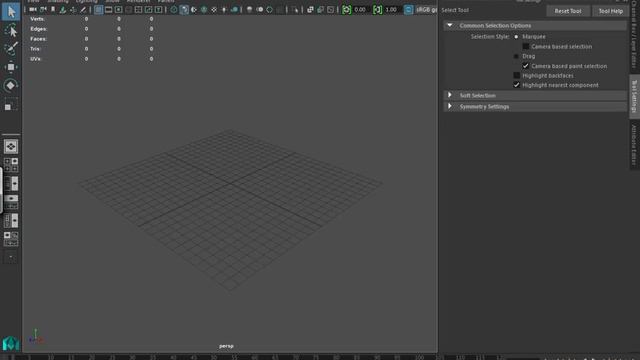Viewport: 640px width, 360px height.
Task: Enable textured display icon
Action: point(214,9)
